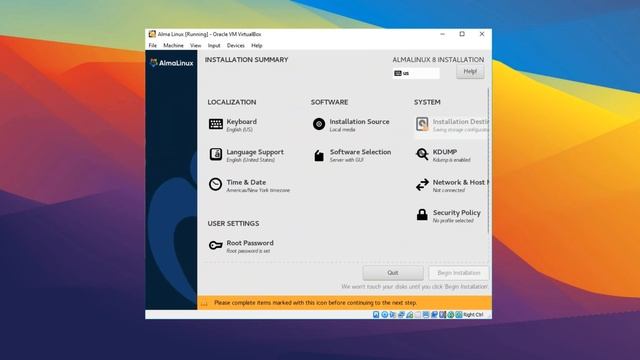Click the mouse integration status icon
Image resolution: width=640 pixels, height=360 pixels.
tap(451, 315)
